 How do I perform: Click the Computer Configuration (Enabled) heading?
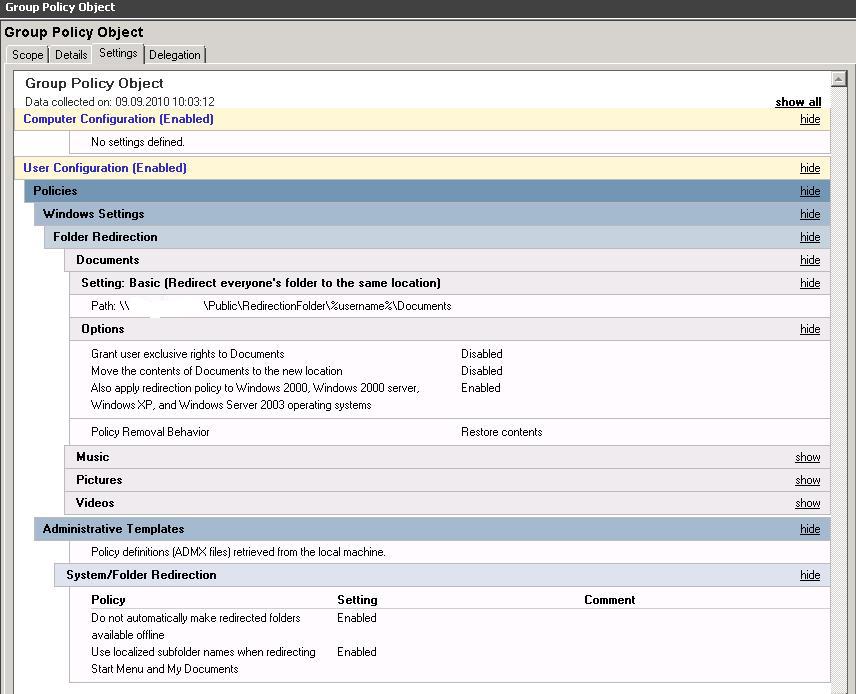click(x=118, y=119)
